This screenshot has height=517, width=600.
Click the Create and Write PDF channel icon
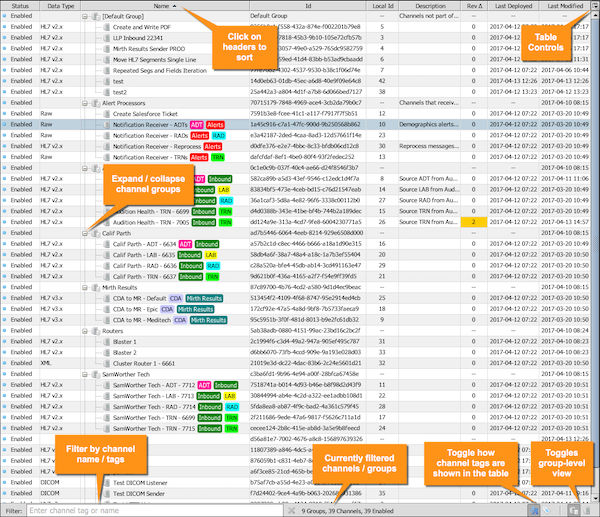pyautogui.click(x=105, y=27)
